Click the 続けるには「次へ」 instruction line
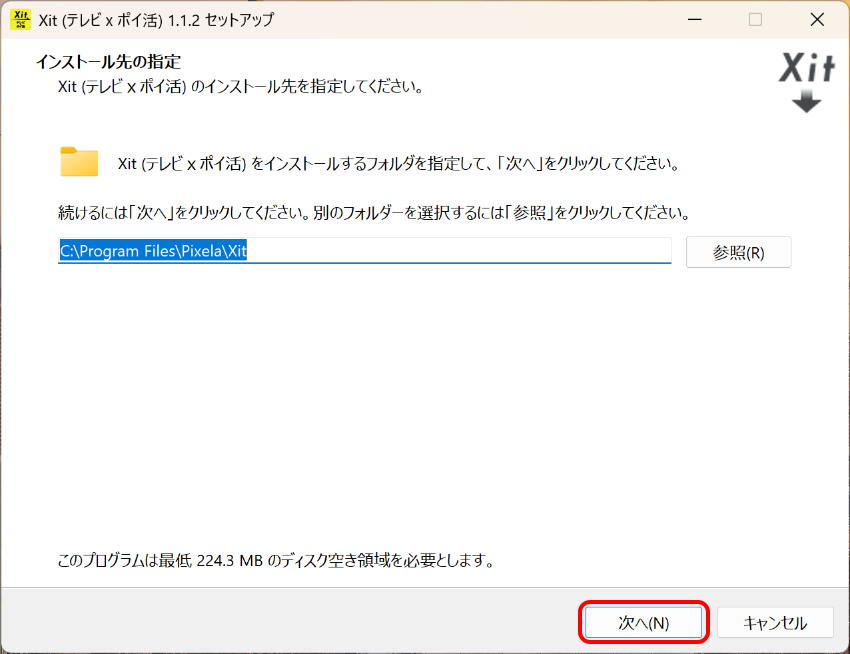 point(374,213)
